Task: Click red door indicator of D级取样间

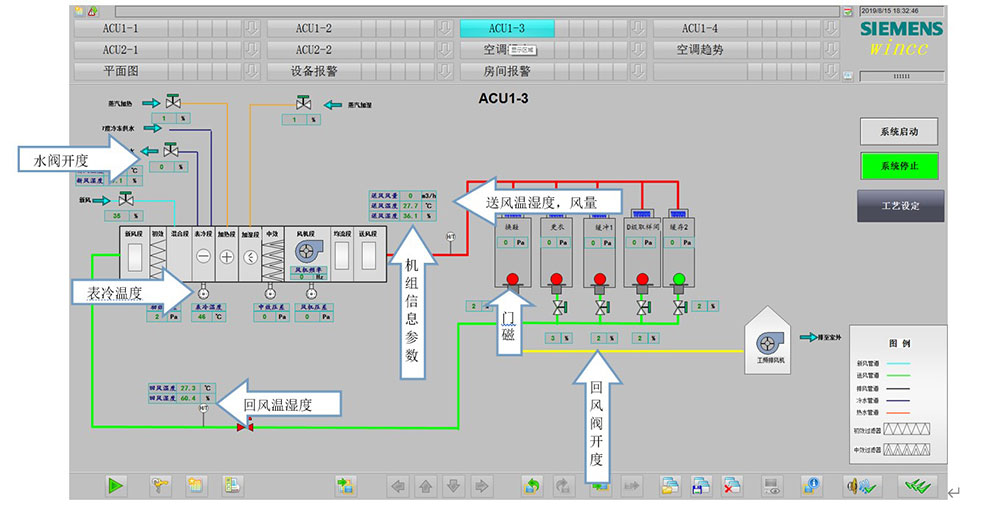Action: [x=642, y=279]
